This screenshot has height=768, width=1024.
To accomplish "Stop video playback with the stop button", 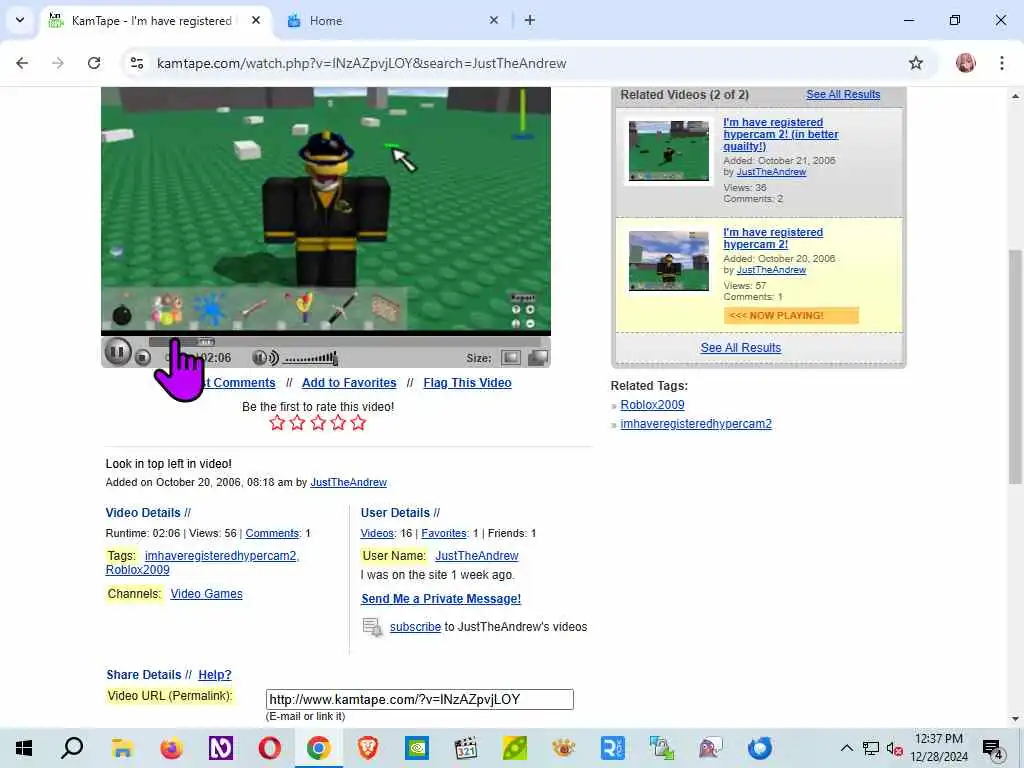I will [143, 357].
